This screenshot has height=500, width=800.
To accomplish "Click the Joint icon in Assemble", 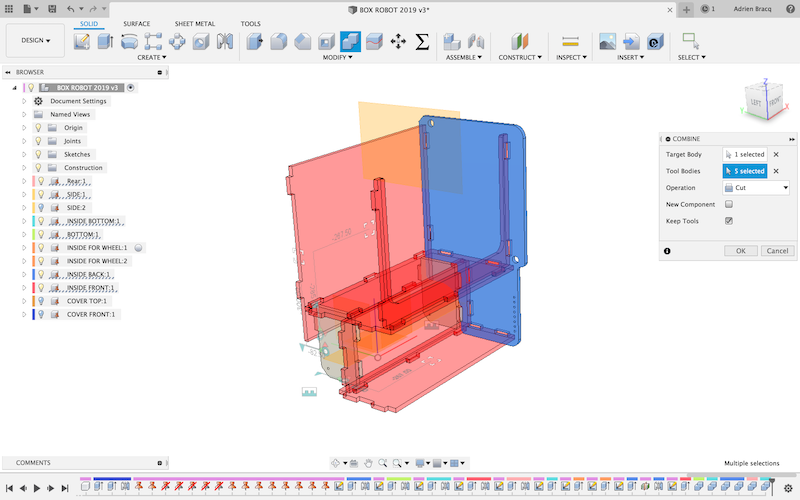I will click(476, 41).
